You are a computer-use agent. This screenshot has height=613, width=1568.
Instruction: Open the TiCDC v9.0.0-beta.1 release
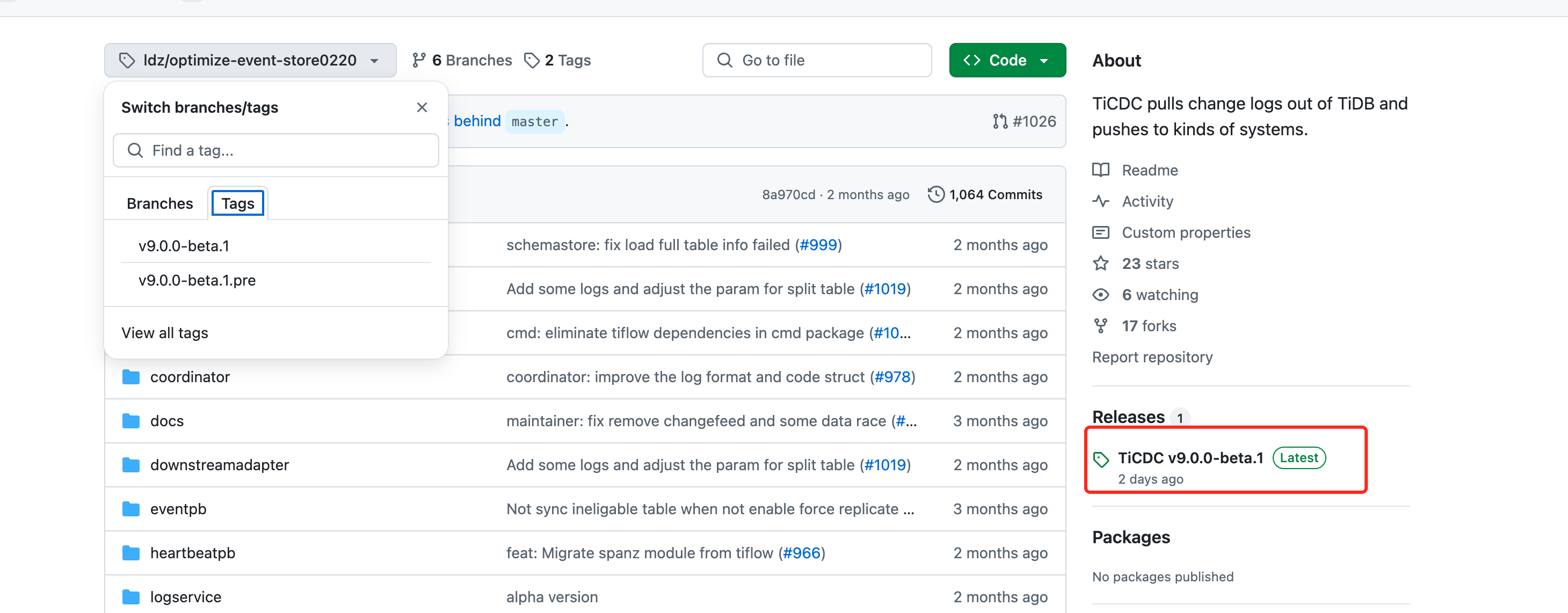(1190, 458)
